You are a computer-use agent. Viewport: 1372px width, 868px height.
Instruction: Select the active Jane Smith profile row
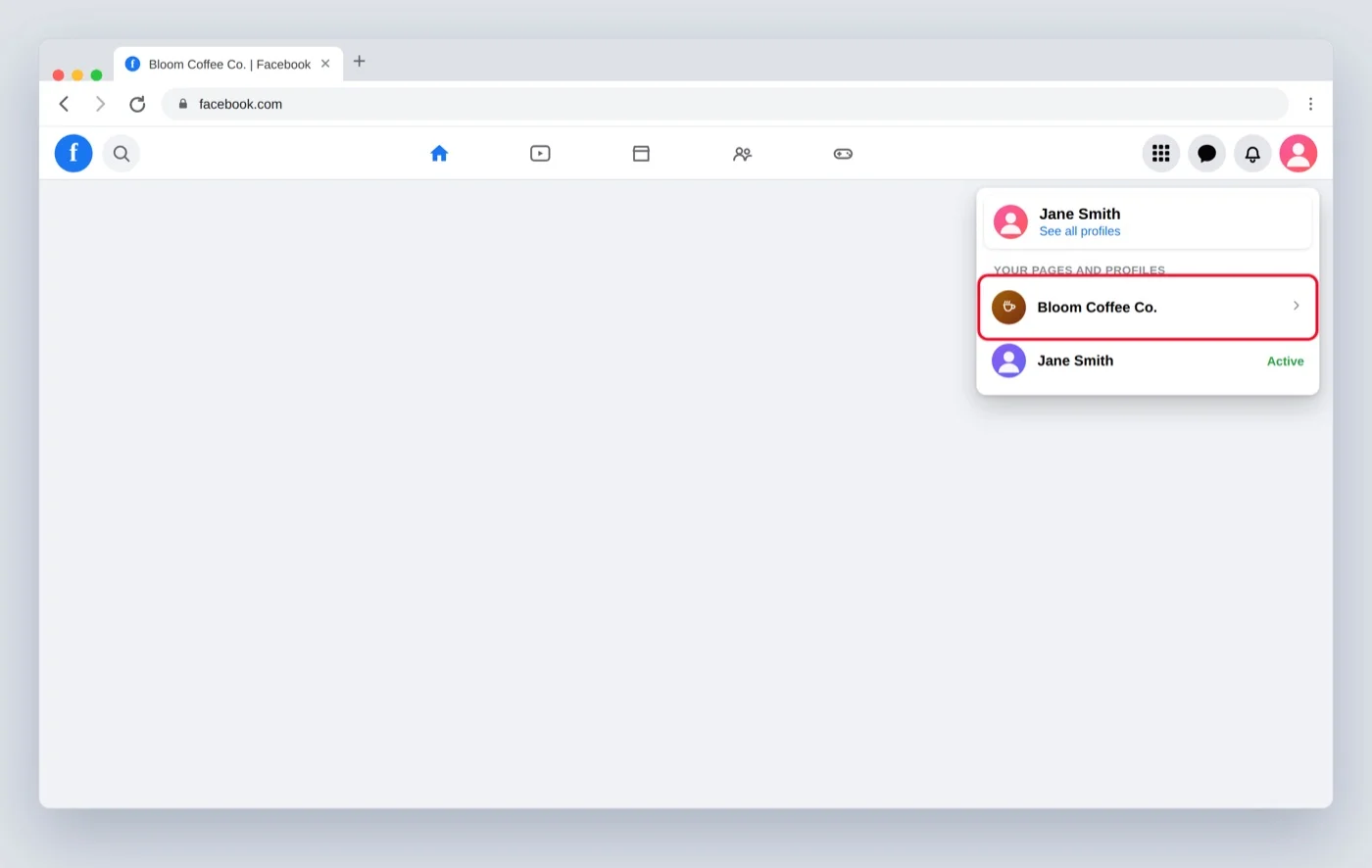click(x=1148, y=361)
